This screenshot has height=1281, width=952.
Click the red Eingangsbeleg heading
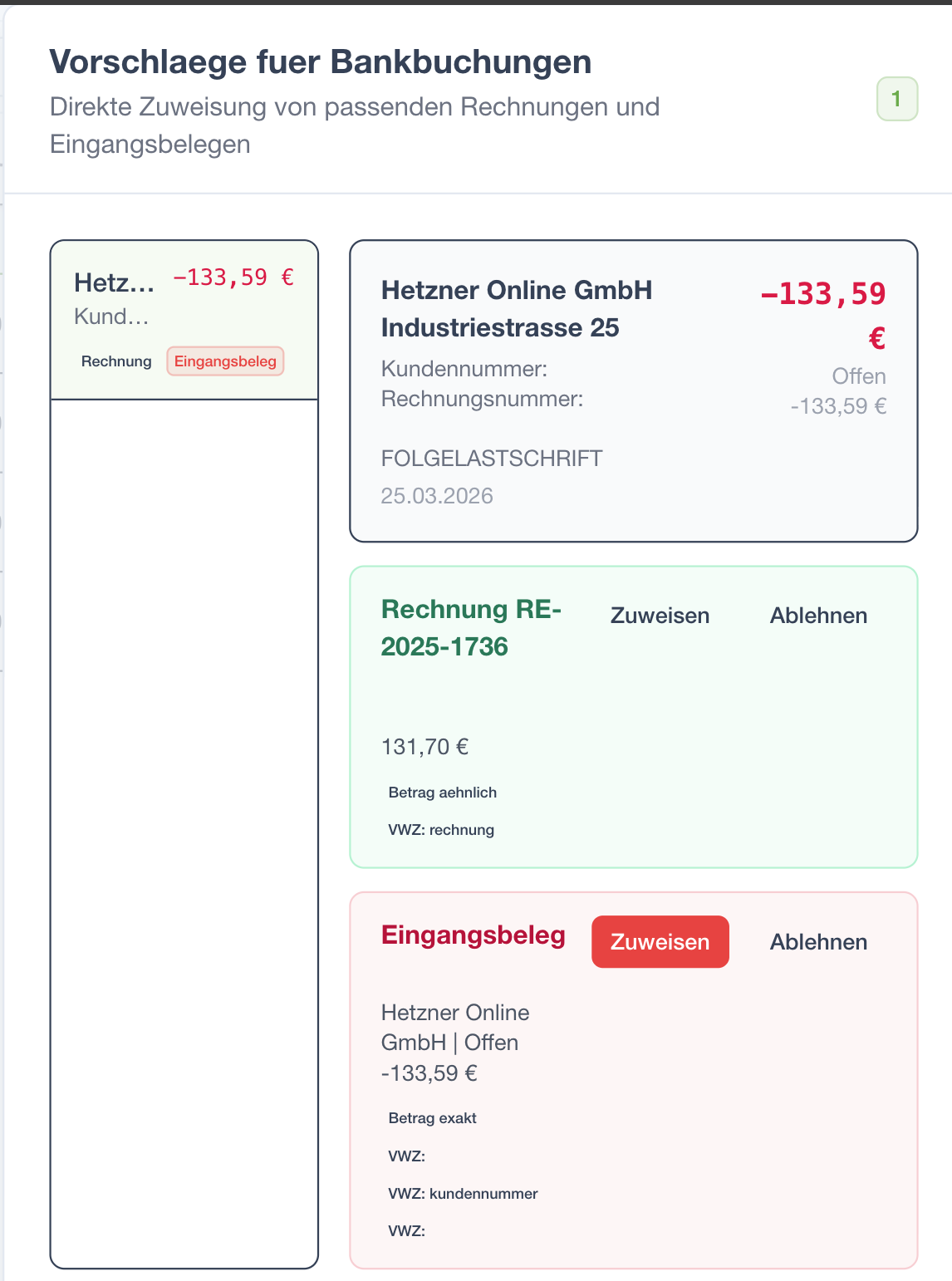pyautogui.click(x=474, y=935)
